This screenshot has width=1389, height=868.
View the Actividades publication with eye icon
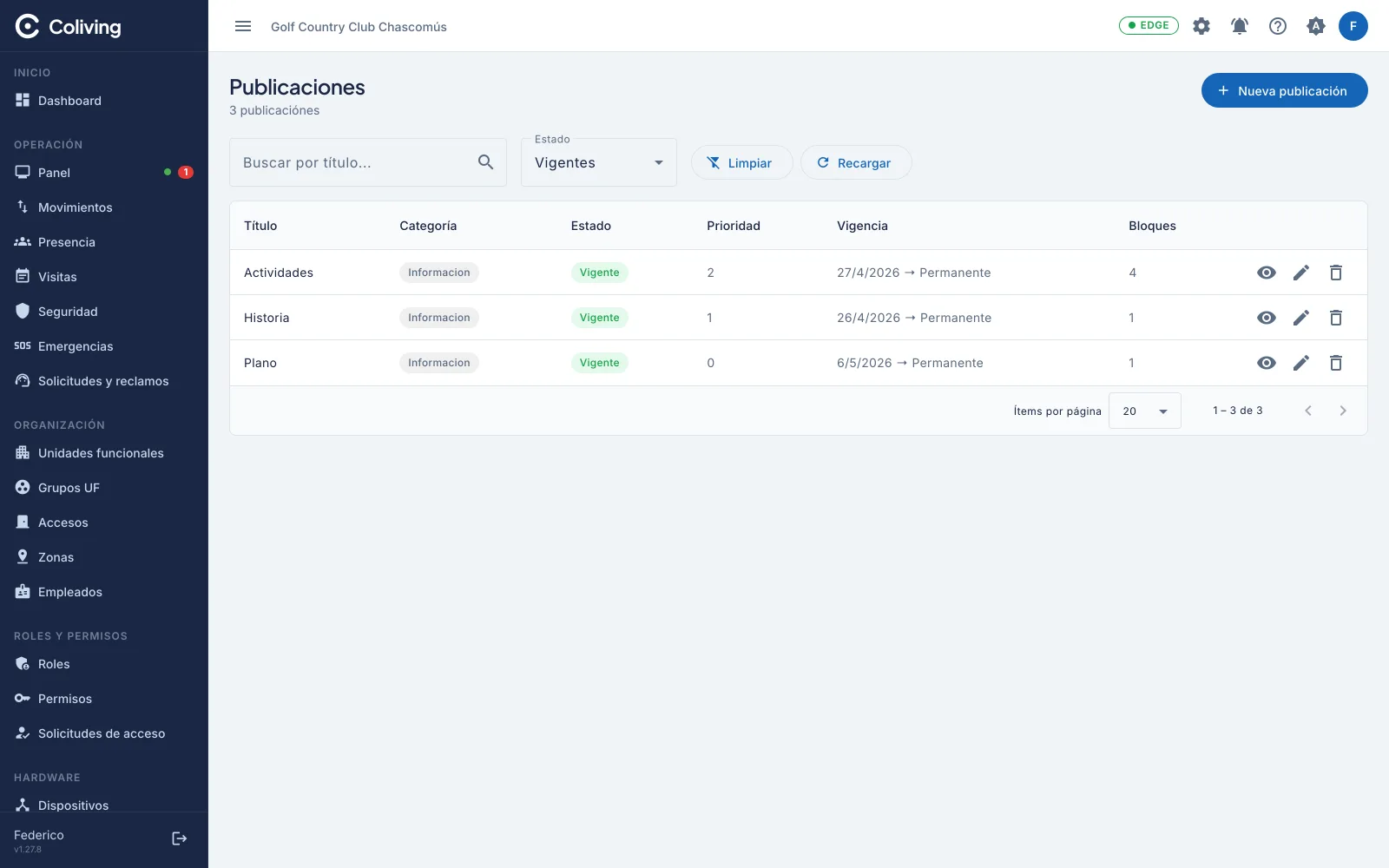pyautogui.click(x=1267, y=273)
